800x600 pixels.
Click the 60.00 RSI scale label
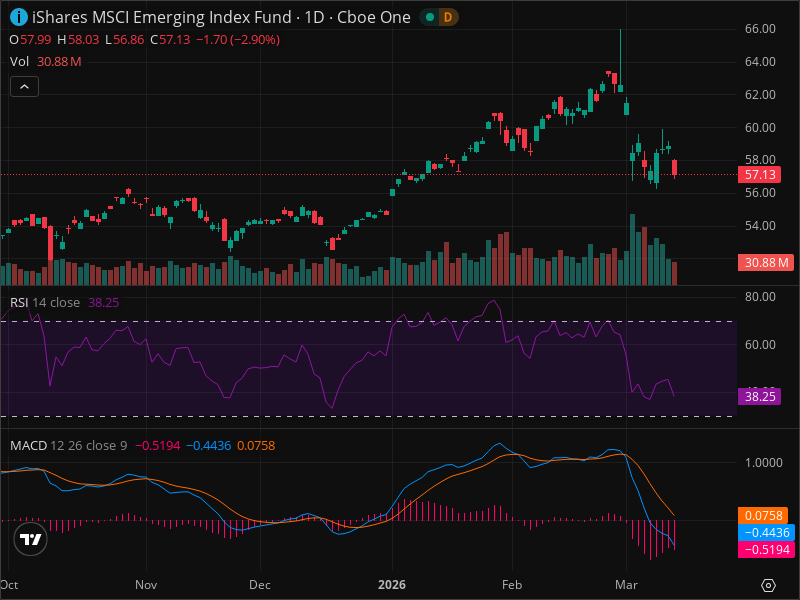point(760,344)
